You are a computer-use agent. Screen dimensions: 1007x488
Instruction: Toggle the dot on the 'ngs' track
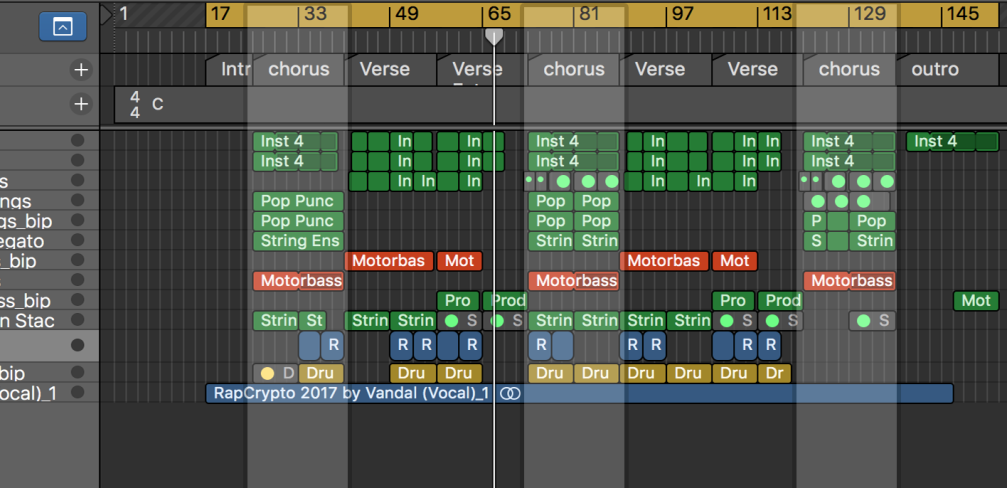pos(77,201)
